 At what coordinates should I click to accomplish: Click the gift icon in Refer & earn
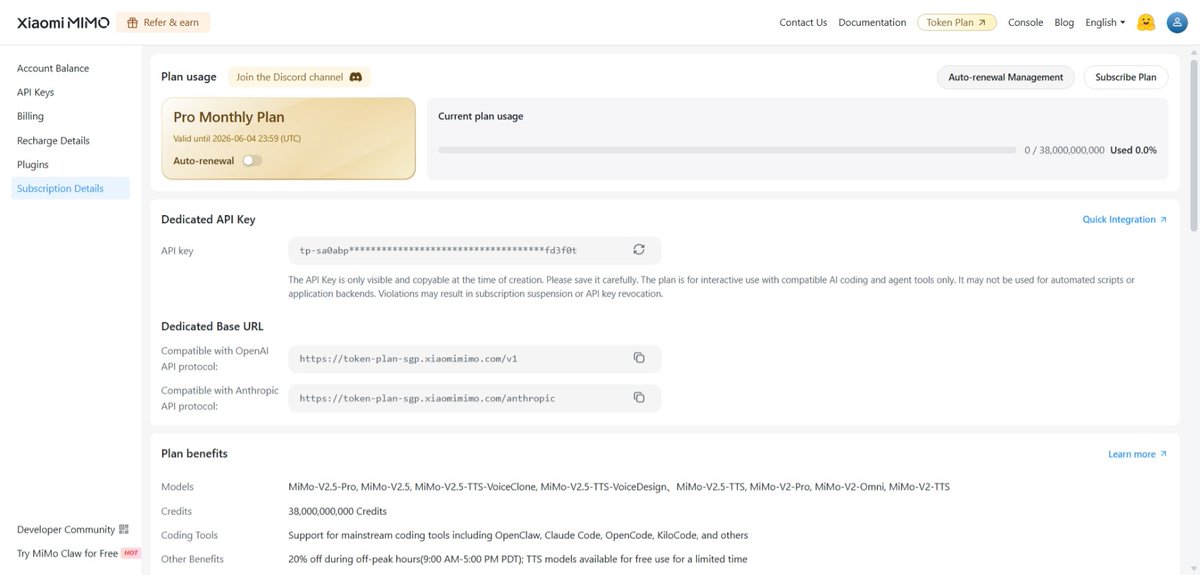tap(132, 22)
